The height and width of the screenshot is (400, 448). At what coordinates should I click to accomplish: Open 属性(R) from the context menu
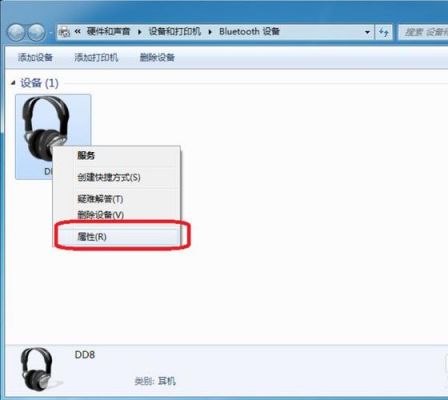click(x=117, y=237)
